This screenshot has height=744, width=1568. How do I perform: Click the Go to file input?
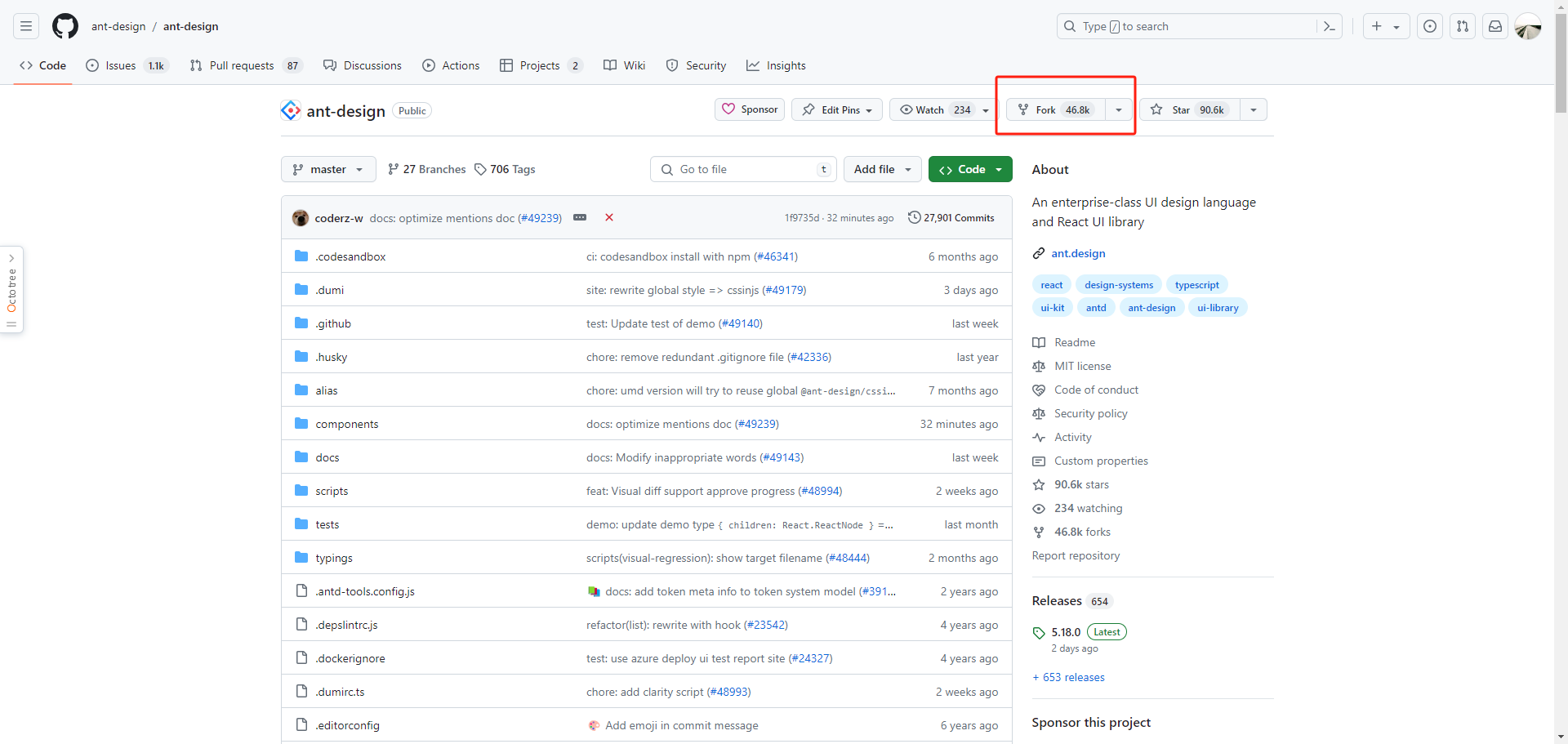pyautogui.click(x=744, y=169)
